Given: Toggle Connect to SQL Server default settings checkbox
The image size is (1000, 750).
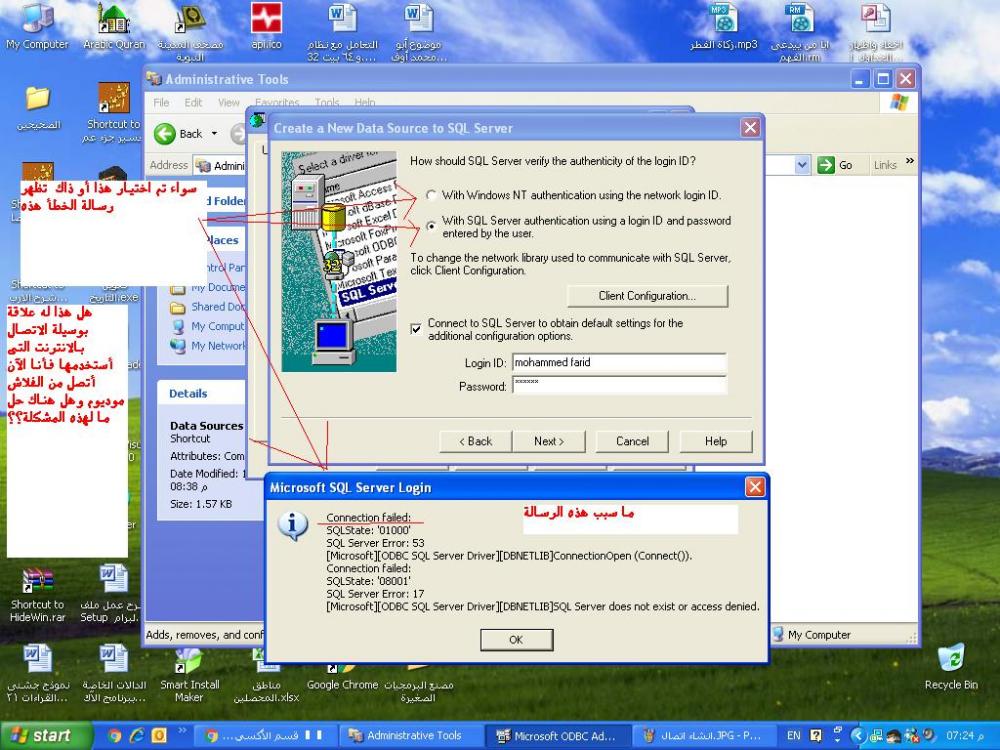Looking at the screenshot, I should click(x=416, y=329).
